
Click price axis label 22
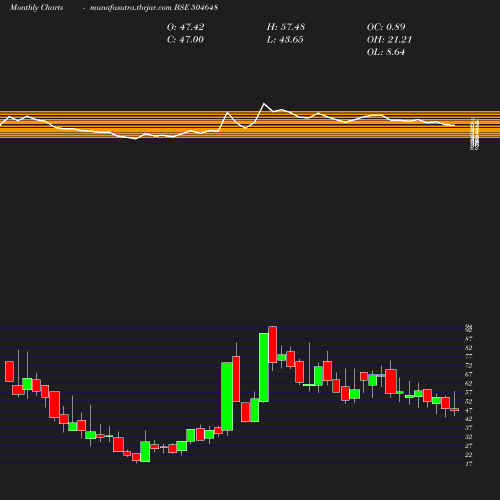[469, 455]
